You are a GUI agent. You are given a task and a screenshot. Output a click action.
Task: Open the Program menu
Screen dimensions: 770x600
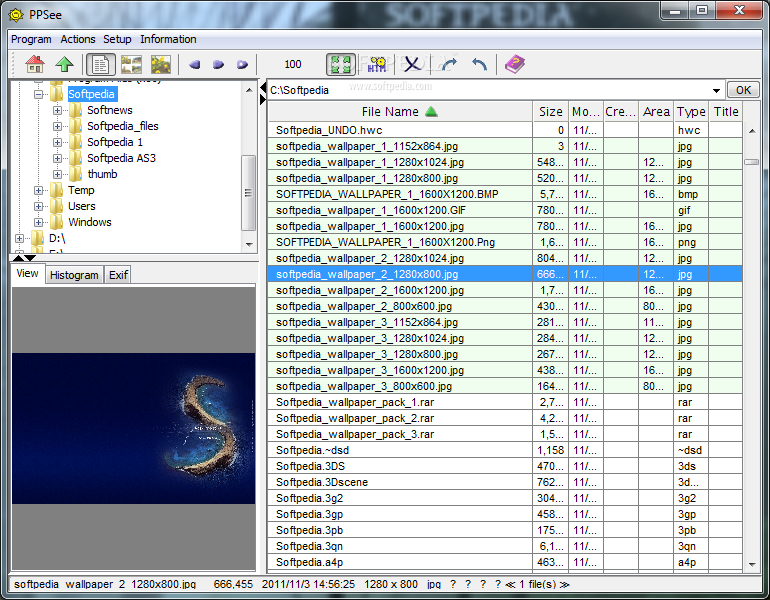[31, 39]
